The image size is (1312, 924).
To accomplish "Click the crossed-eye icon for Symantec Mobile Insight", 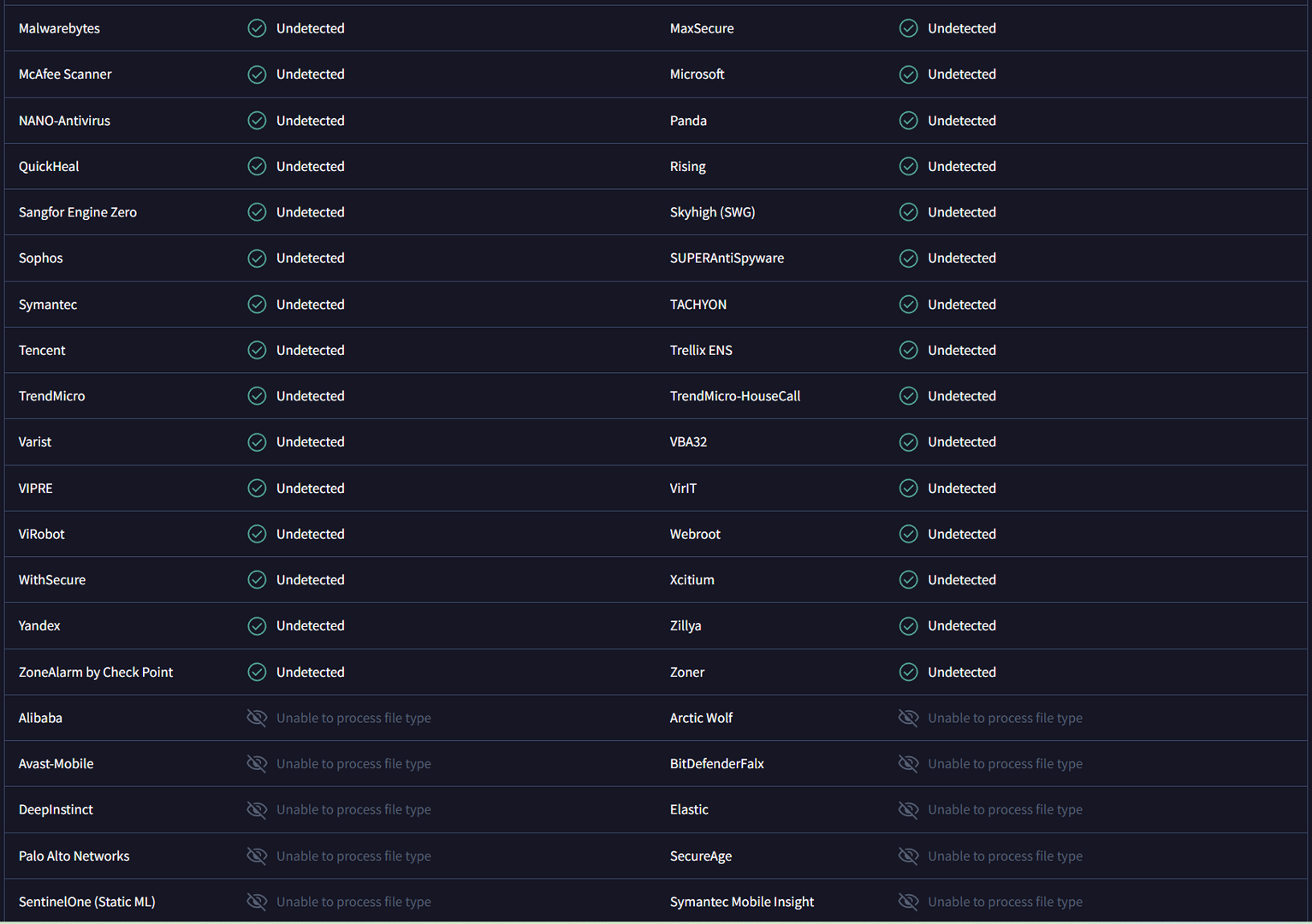I will pyautogui.click(x=908, y=902).
